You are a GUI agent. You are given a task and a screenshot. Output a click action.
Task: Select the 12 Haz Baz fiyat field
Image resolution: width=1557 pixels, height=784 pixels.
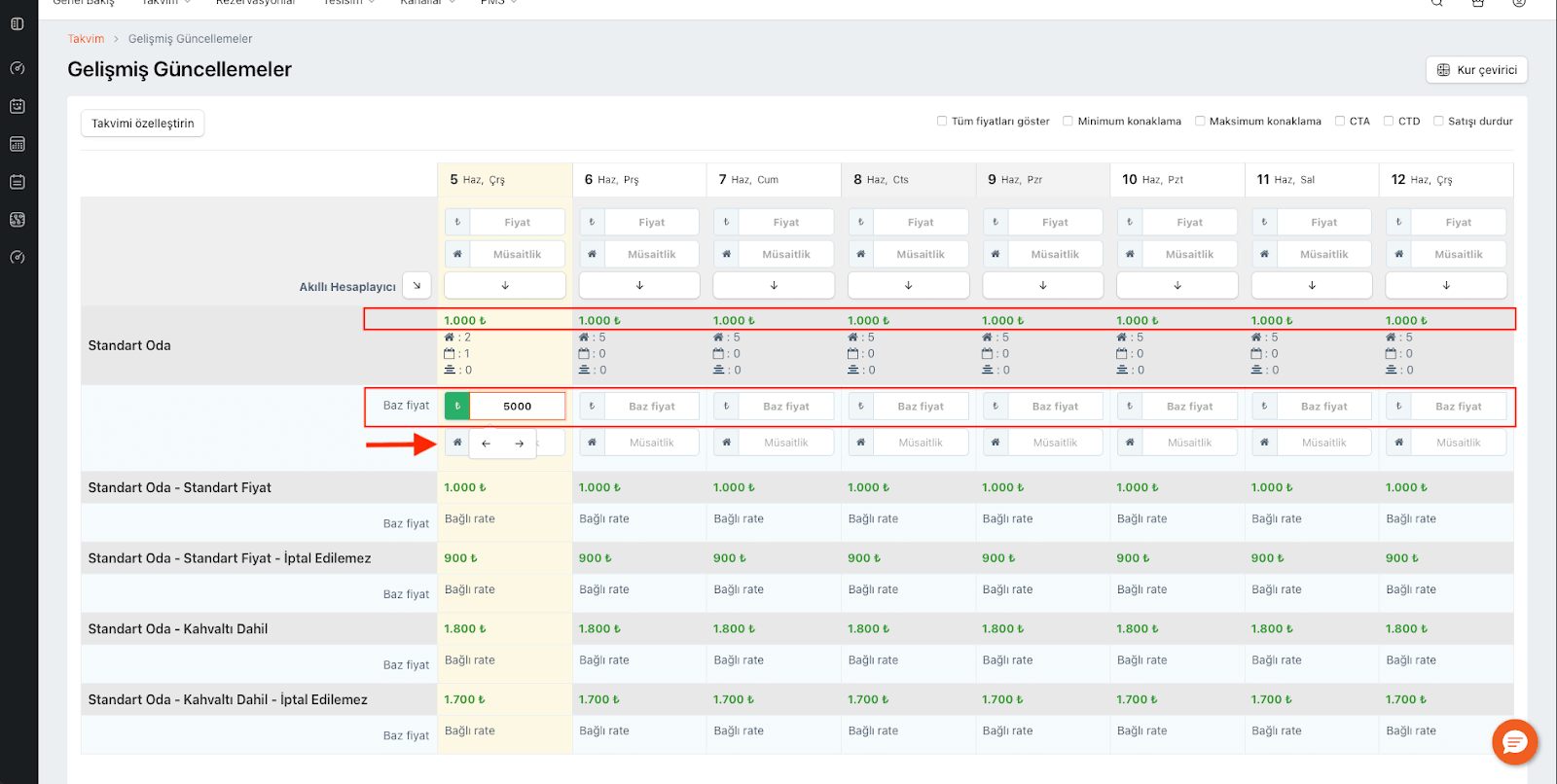click(x=1458, y=407)
